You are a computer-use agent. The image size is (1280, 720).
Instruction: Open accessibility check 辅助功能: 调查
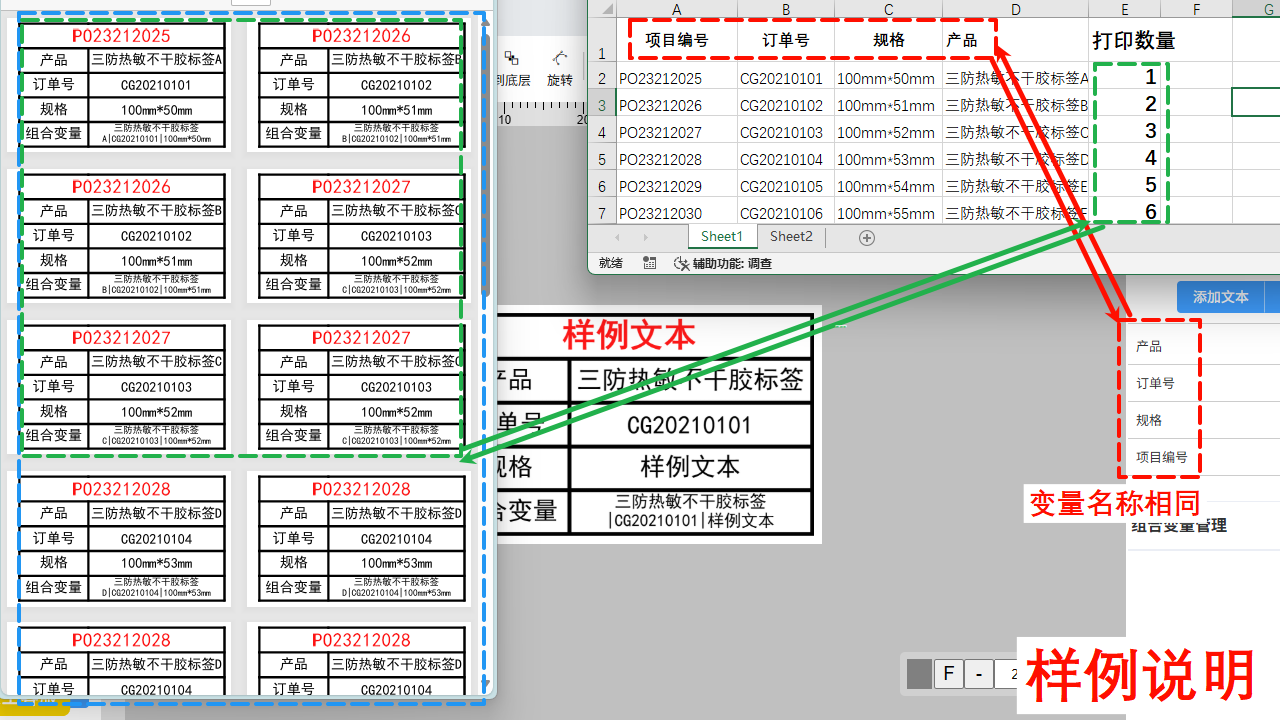pos(723,263)
